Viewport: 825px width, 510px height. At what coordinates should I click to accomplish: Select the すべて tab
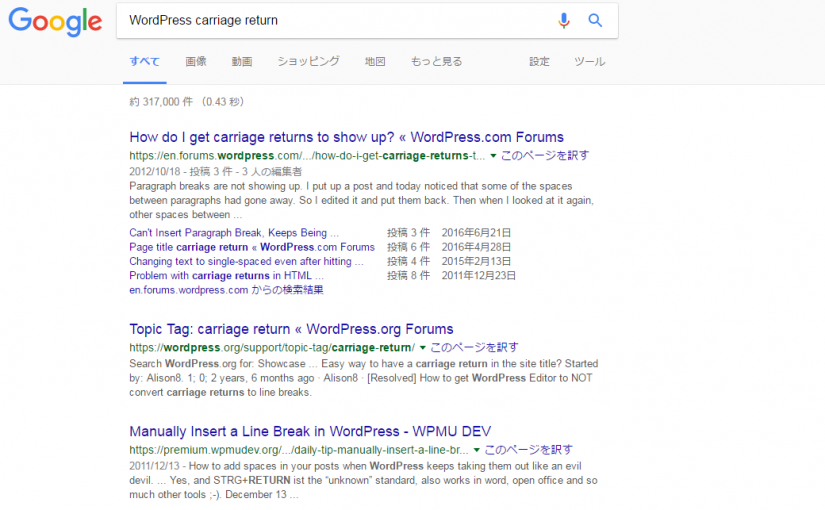[145, 62]
